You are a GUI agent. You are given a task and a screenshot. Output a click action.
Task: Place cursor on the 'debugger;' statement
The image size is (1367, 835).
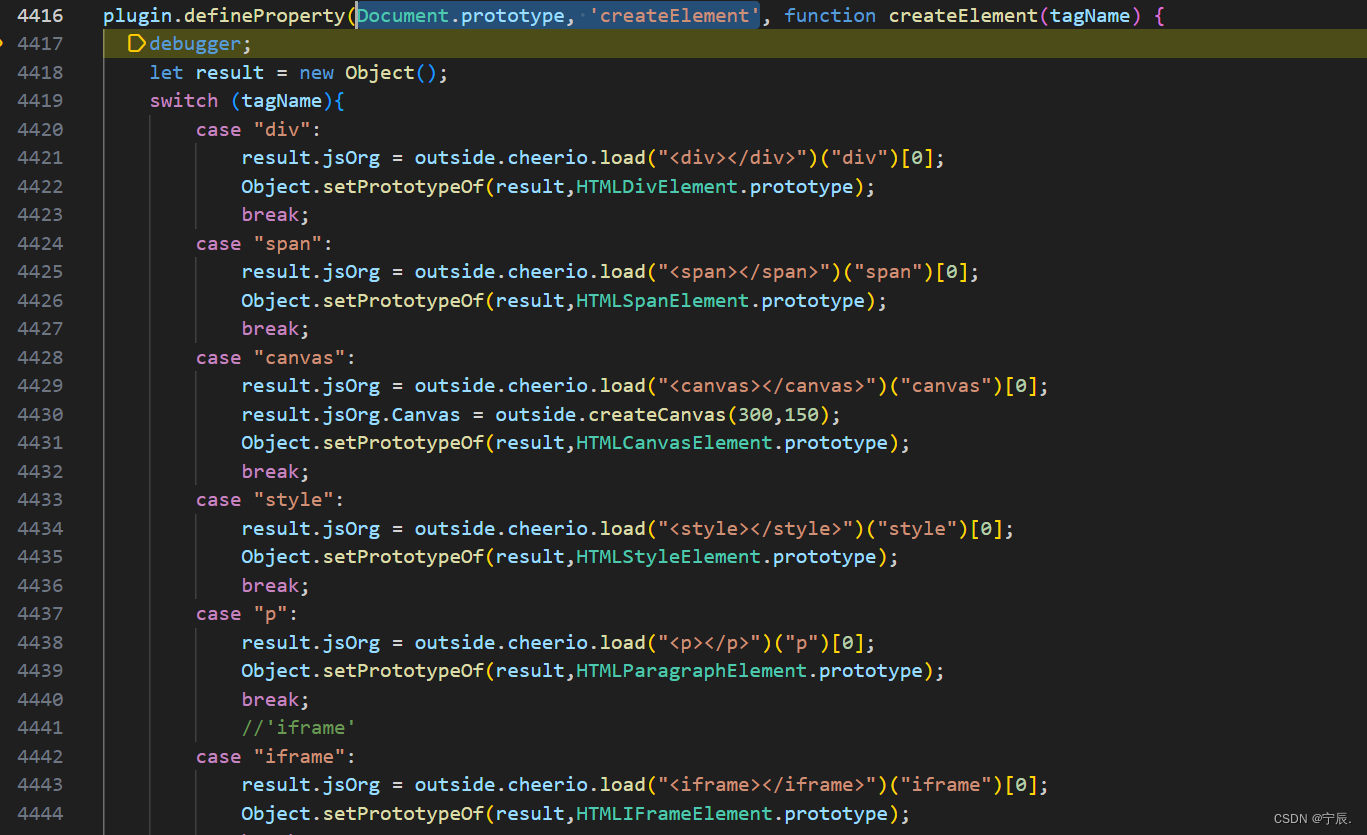click(x=200, y=44)
